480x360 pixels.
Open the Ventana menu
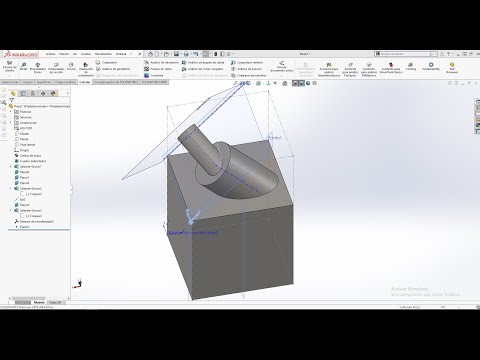coord(121,54)
